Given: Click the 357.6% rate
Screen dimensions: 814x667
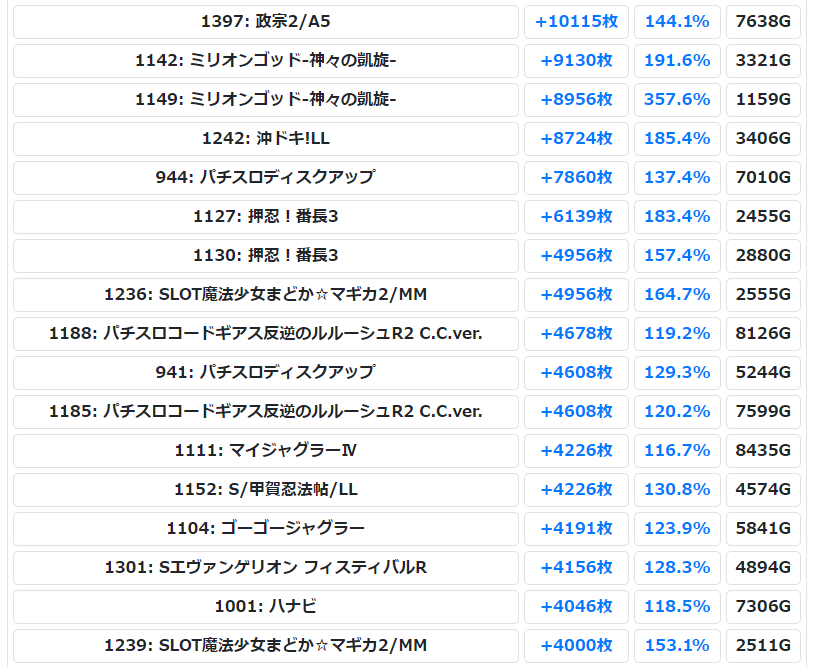Looking at the screenshot, I should [x=677, y=100].
